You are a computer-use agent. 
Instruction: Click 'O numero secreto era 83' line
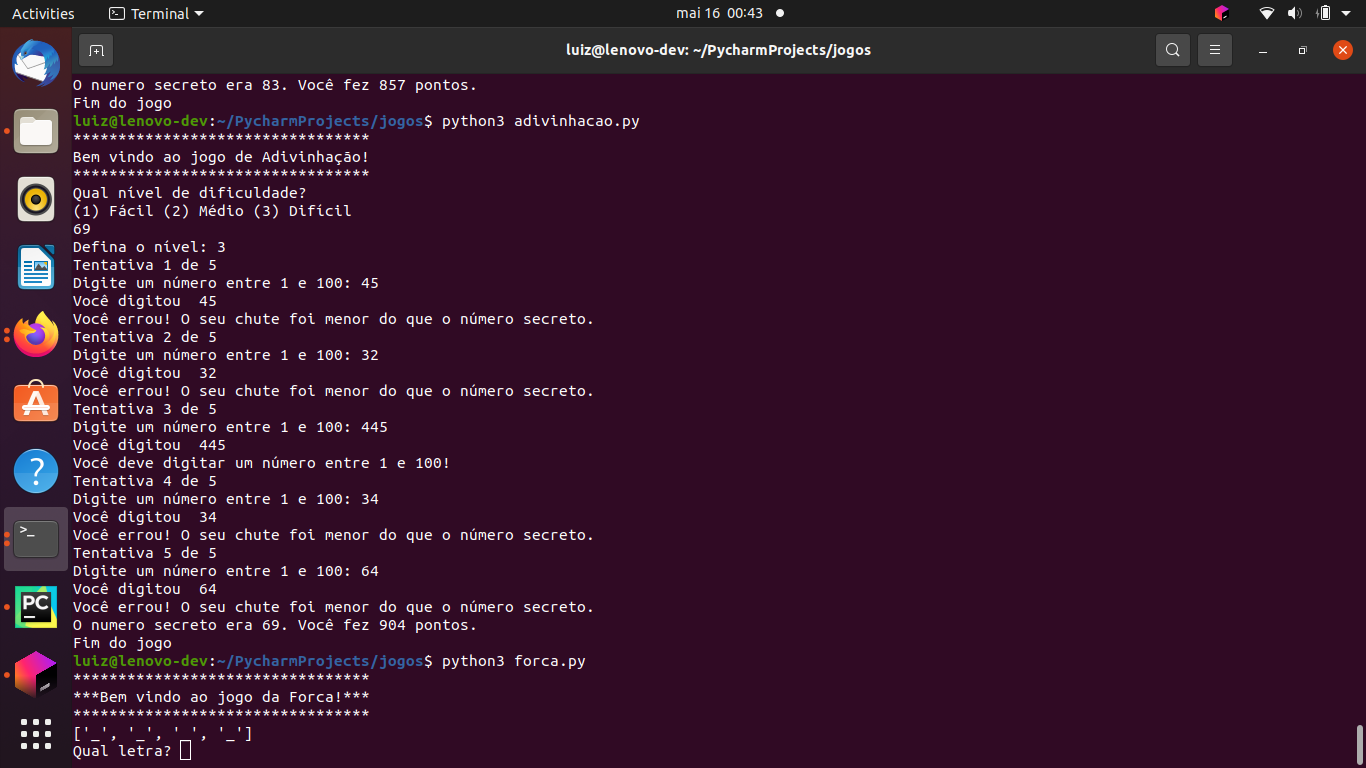click(x=275, y=85)
